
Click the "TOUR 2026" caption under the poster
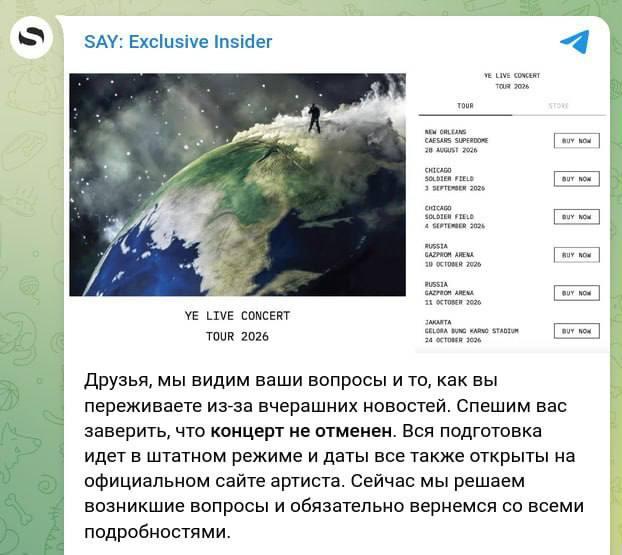pyautogui.click(x=237, y=336)
